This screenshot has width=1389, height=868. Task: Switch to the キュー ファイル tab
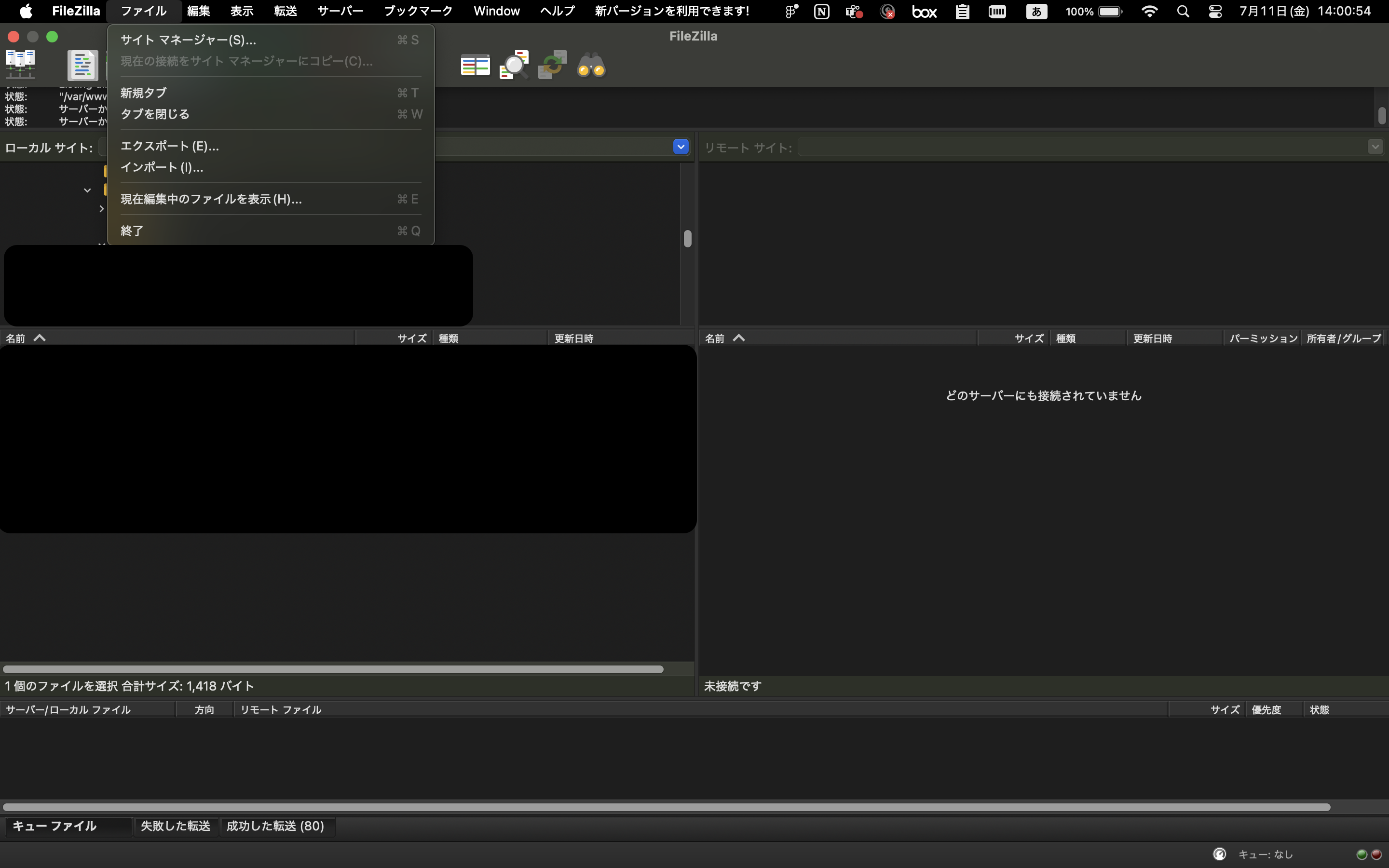point(69,826)
